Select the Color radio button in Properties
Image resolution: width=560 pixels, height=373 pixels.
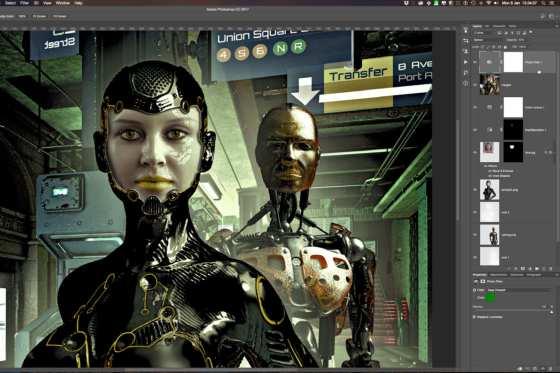click(x=475, y=297)
